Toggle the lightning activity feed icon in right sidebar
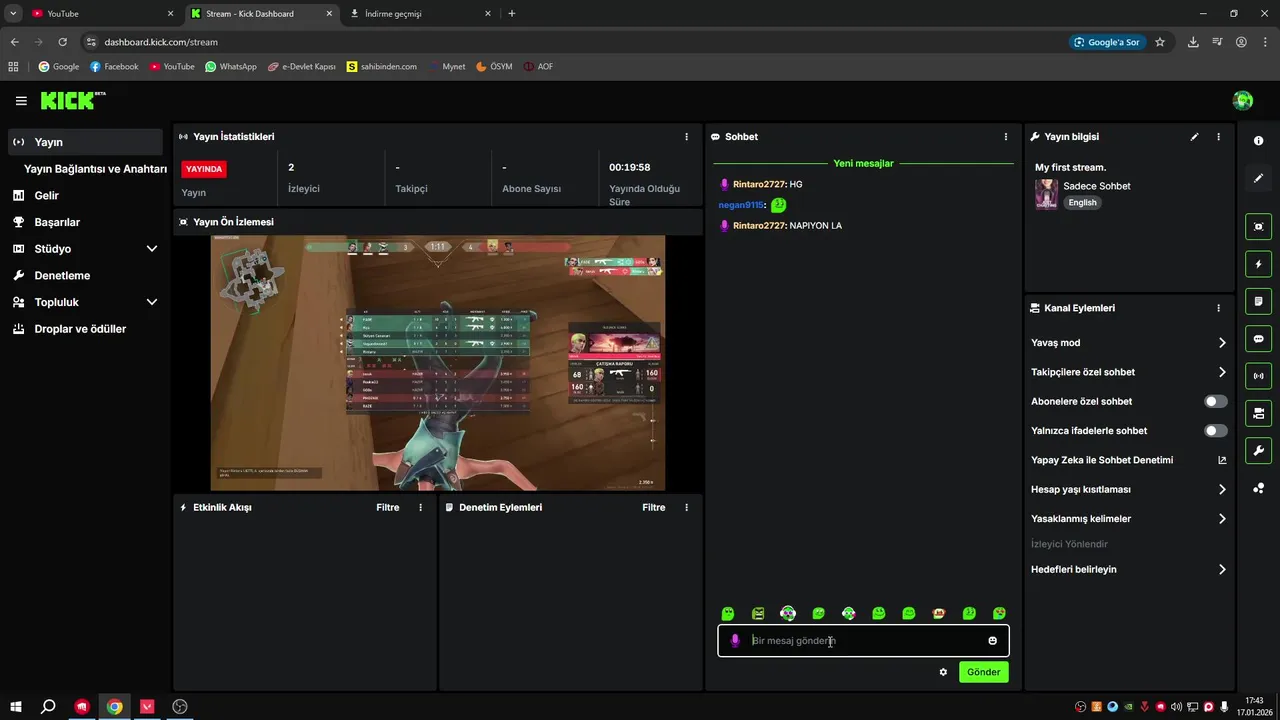This screenshot has height=720, width=1280. (1258, 264)
